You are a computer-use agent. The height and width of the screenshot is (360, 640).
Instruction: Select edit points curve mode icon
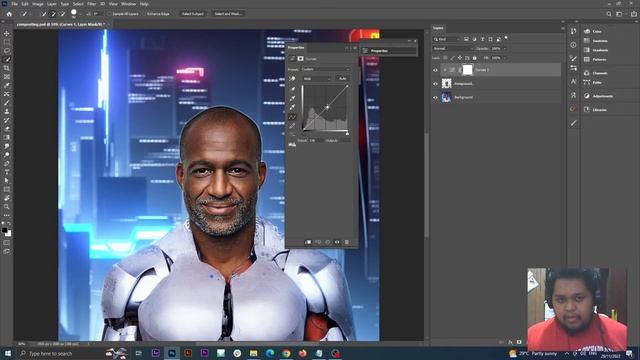(x=292, y=117)
